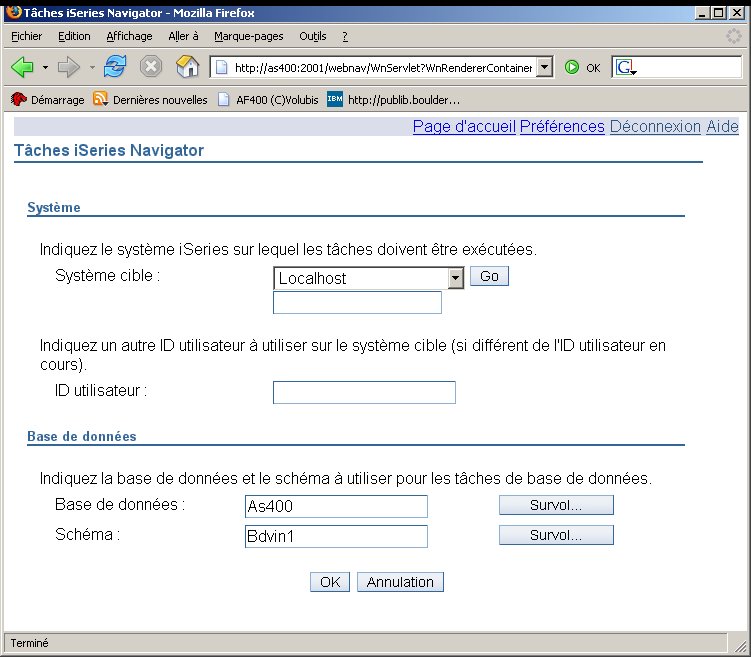This screenshot has height=657, width=751.
Task: Click the URL address field
Action: [383, 68]
